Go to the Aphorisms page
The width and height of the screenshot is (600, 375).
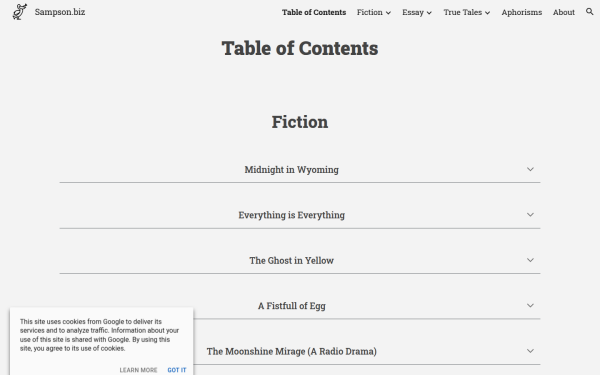tap(522, 12)
